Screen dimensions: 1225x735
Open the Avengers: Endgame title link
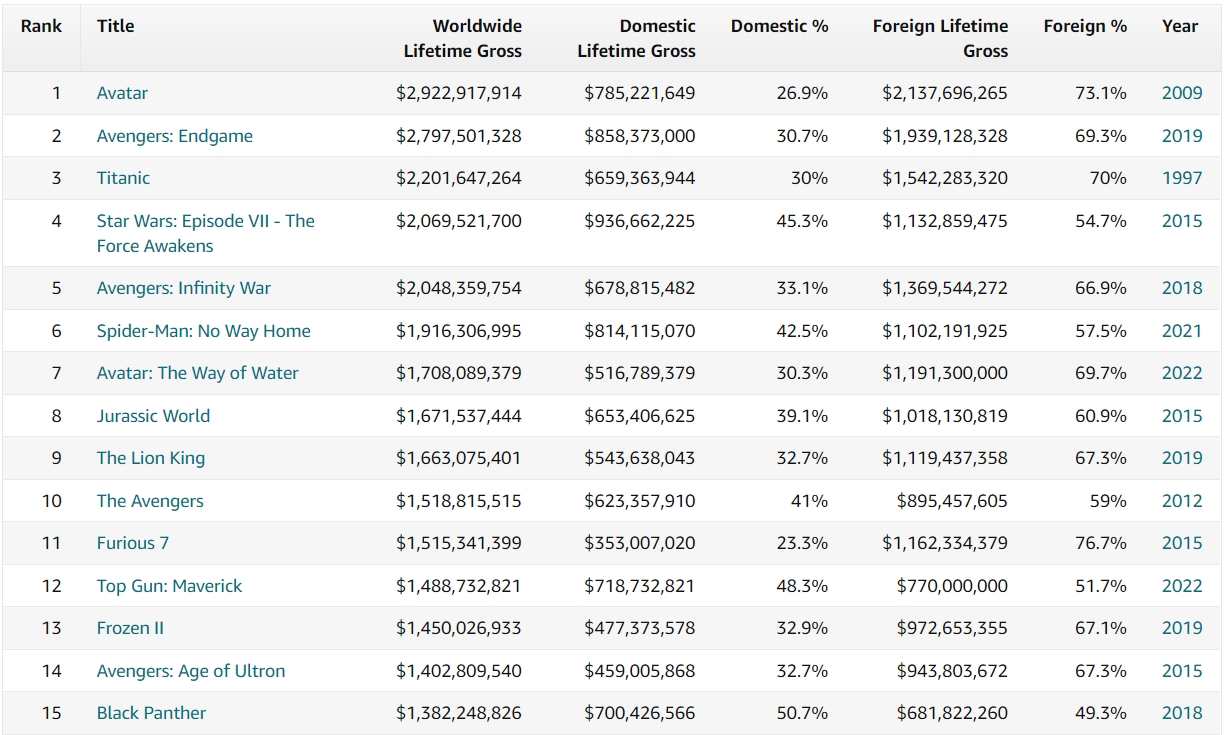tap(175, 136)
